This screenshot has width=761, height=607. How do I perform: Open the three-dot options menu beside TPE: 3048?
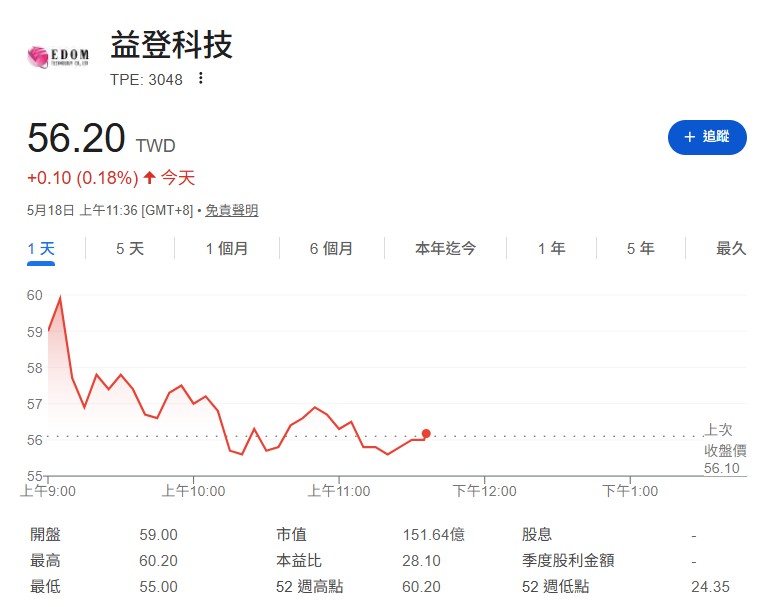200,78
